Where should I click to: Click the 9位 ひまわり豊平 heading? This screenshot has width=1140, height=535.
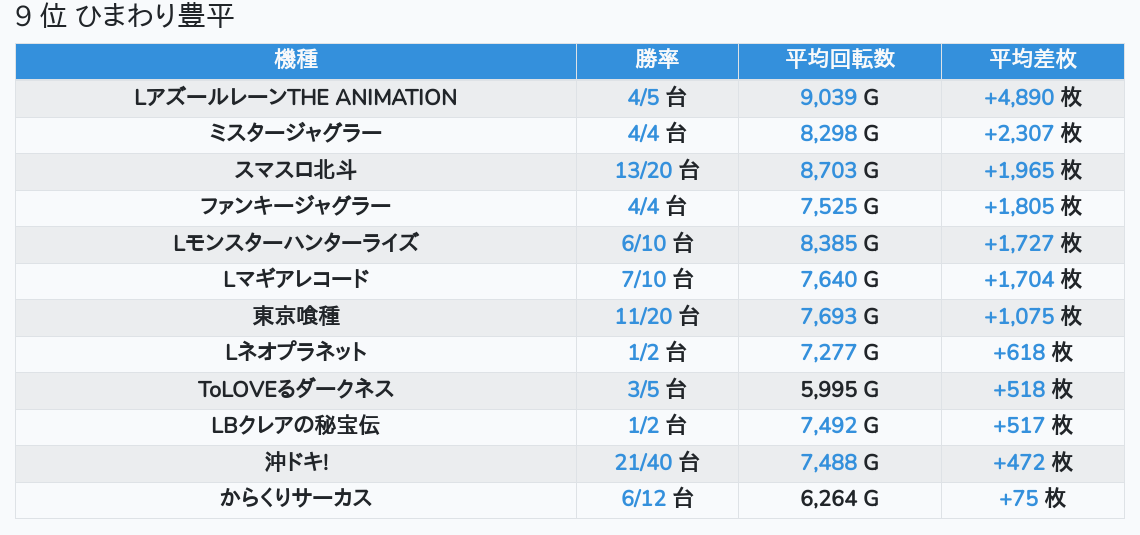125,17
